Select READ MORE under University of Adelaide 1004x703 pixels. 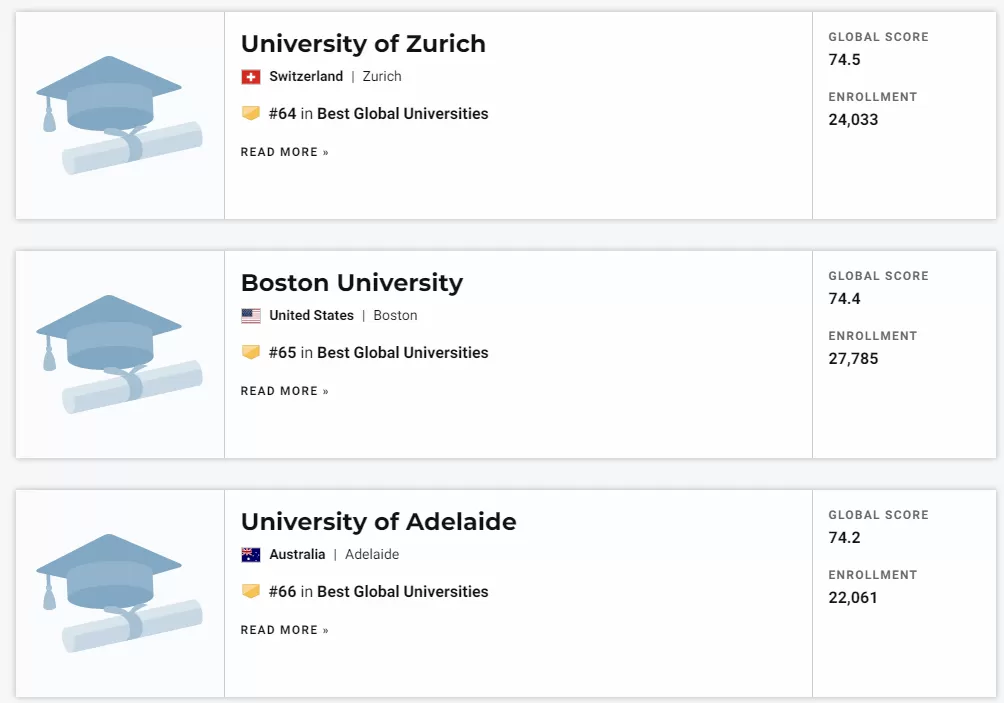coord(284,630)
